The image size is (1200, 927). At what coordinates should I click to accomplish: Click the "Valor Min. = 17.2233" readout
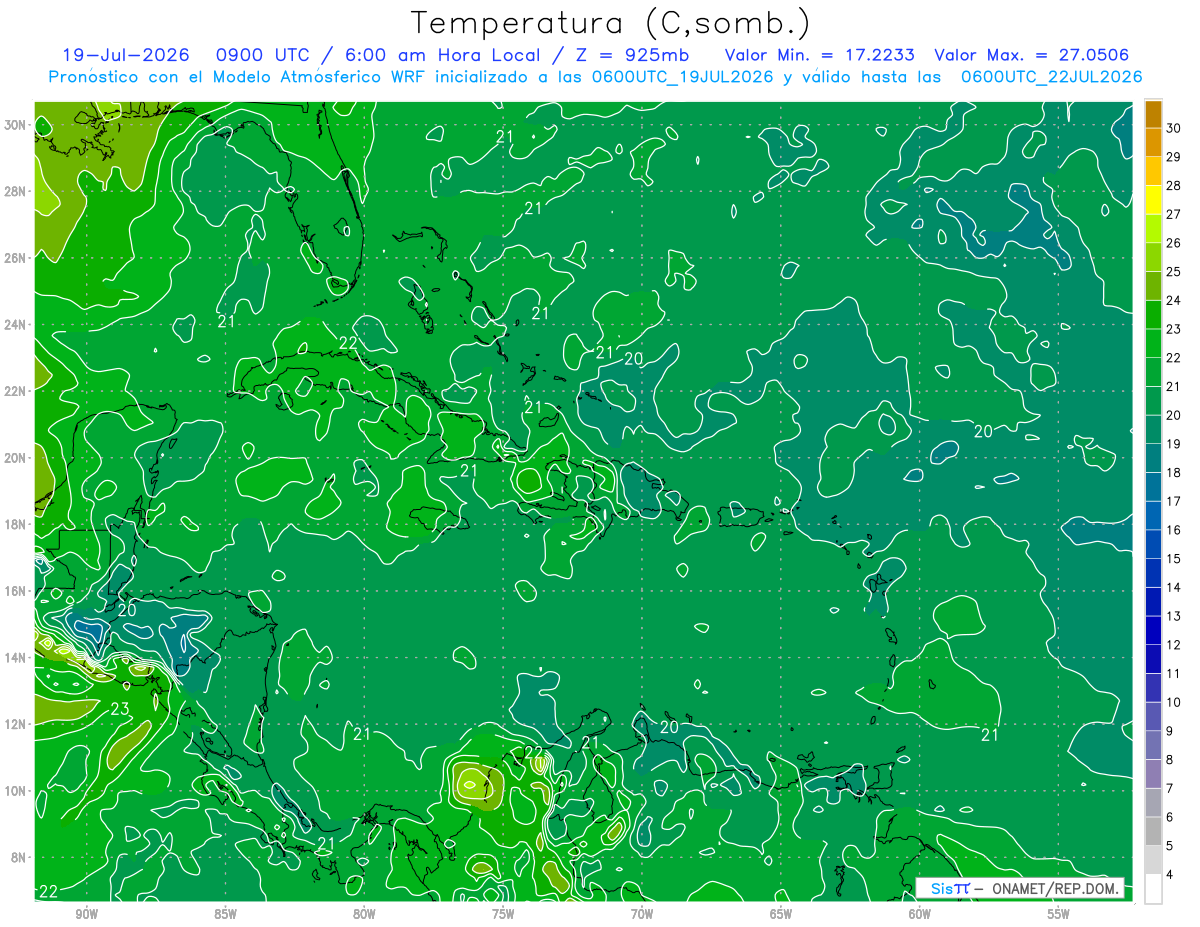tap(819, 55)
